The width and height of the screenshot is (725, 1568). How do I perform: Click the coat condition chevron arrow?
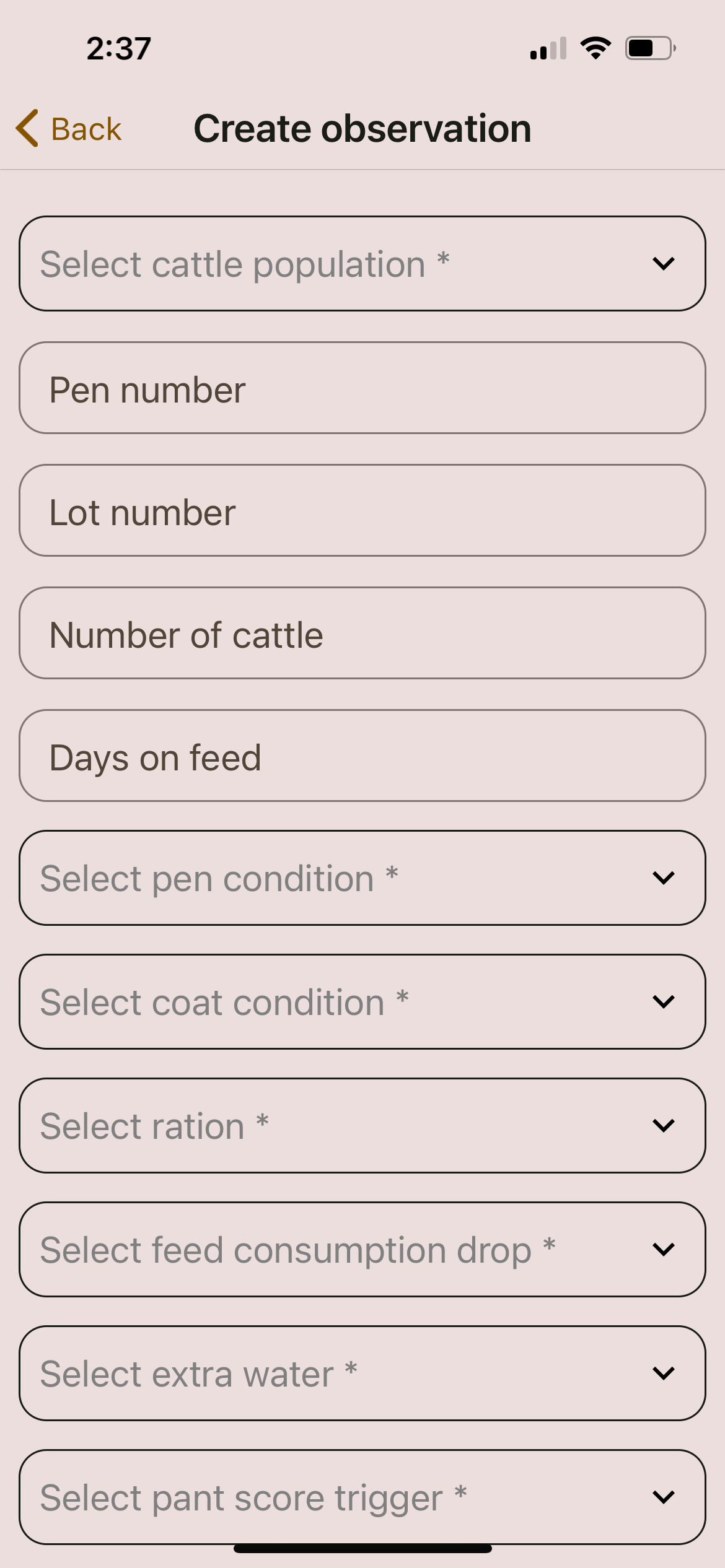[x=663, y=1002]
